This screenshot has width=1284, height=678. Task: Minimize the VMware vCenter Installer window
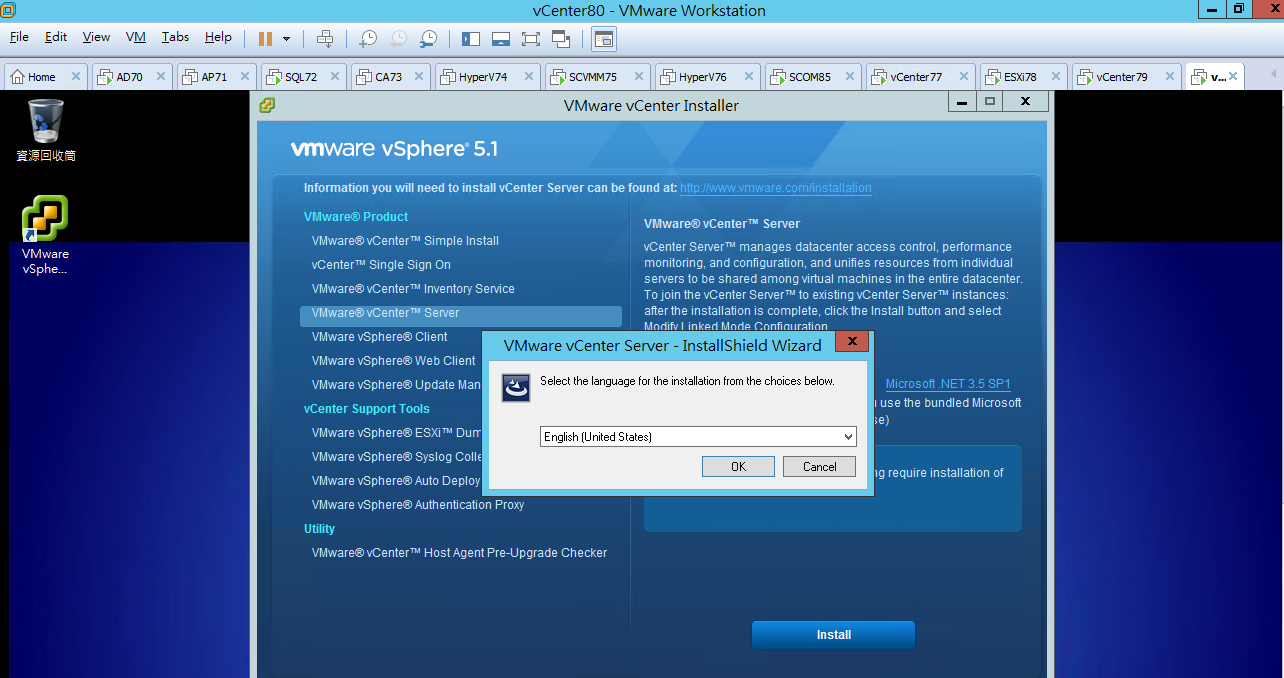pos(961,102)
